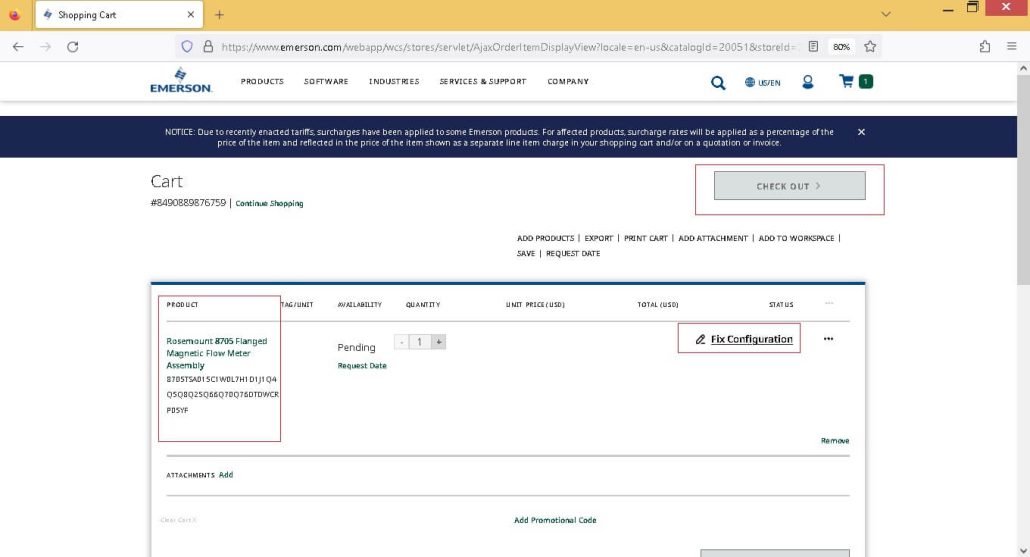Click the address bar URL field

507,47
